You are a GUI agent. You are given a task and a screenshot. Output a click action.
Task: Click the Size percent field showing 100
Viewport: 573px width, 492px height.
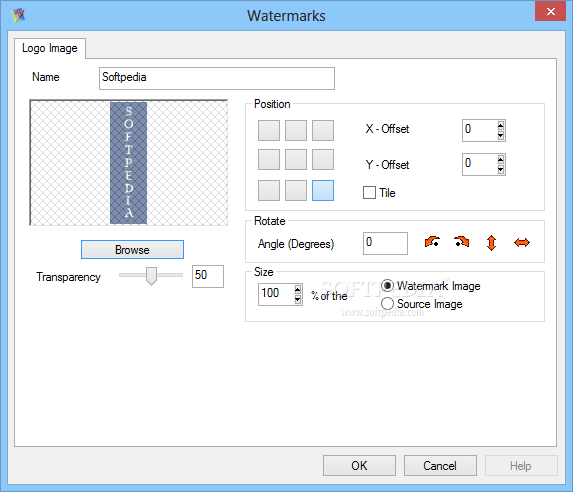[x=276, y=295]
